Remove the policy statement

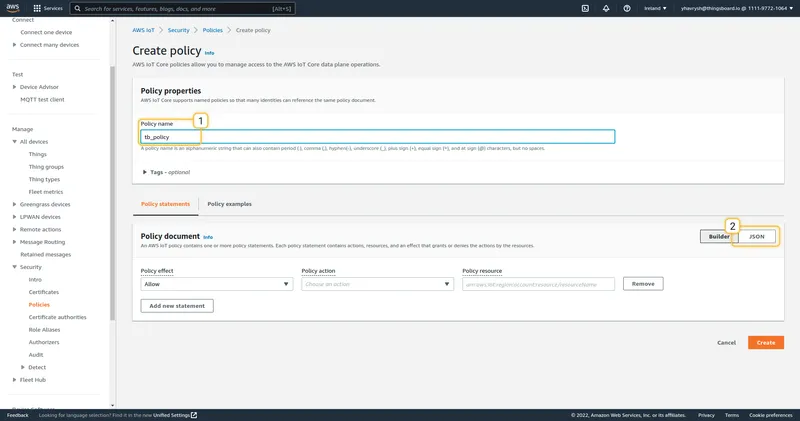(x=643, y=284)
